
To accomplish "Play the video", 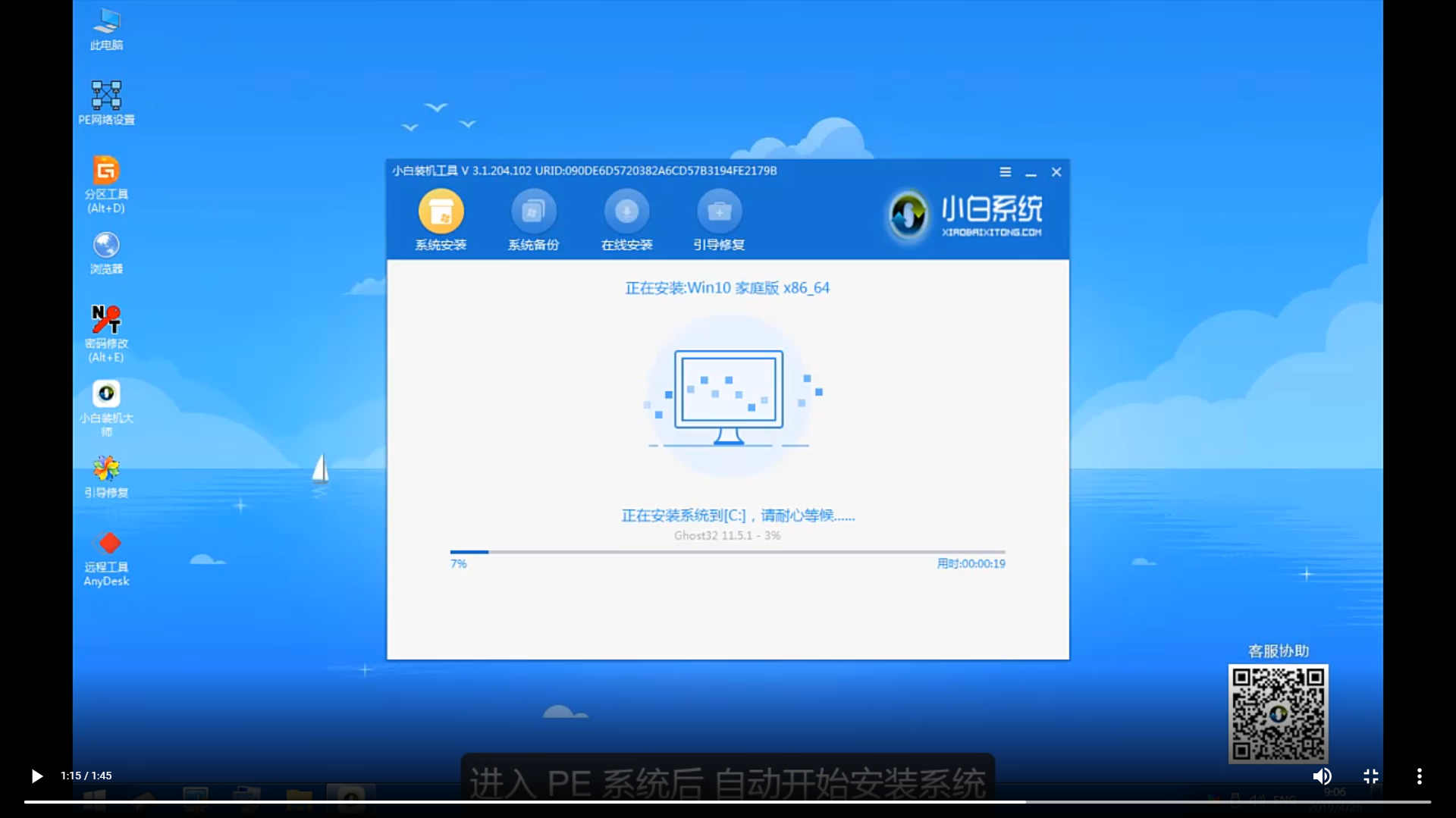I will [36, 776].
